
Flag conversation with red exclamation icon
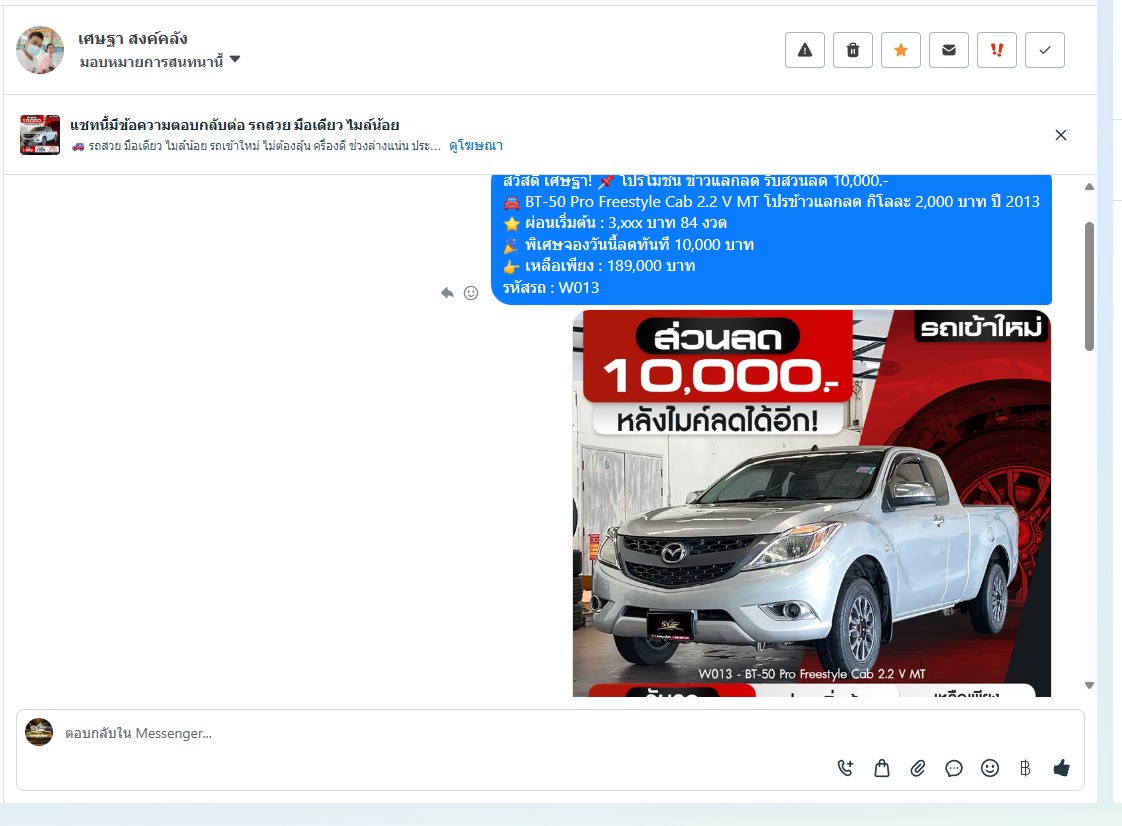click(997, 50)
